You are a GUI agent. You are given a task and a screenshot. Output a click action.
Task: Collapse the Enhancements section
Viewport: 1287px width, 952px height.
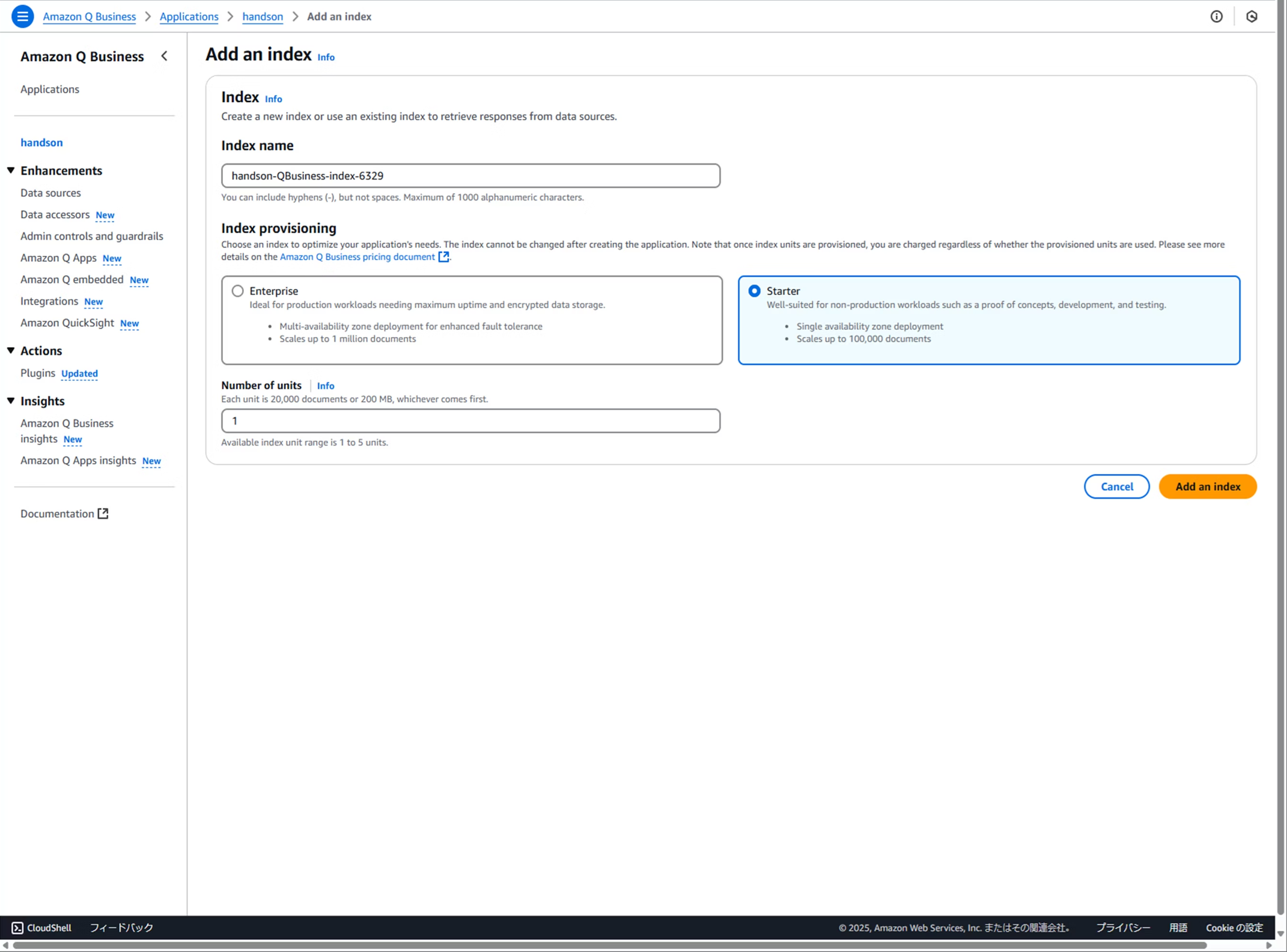click(11, 171)
